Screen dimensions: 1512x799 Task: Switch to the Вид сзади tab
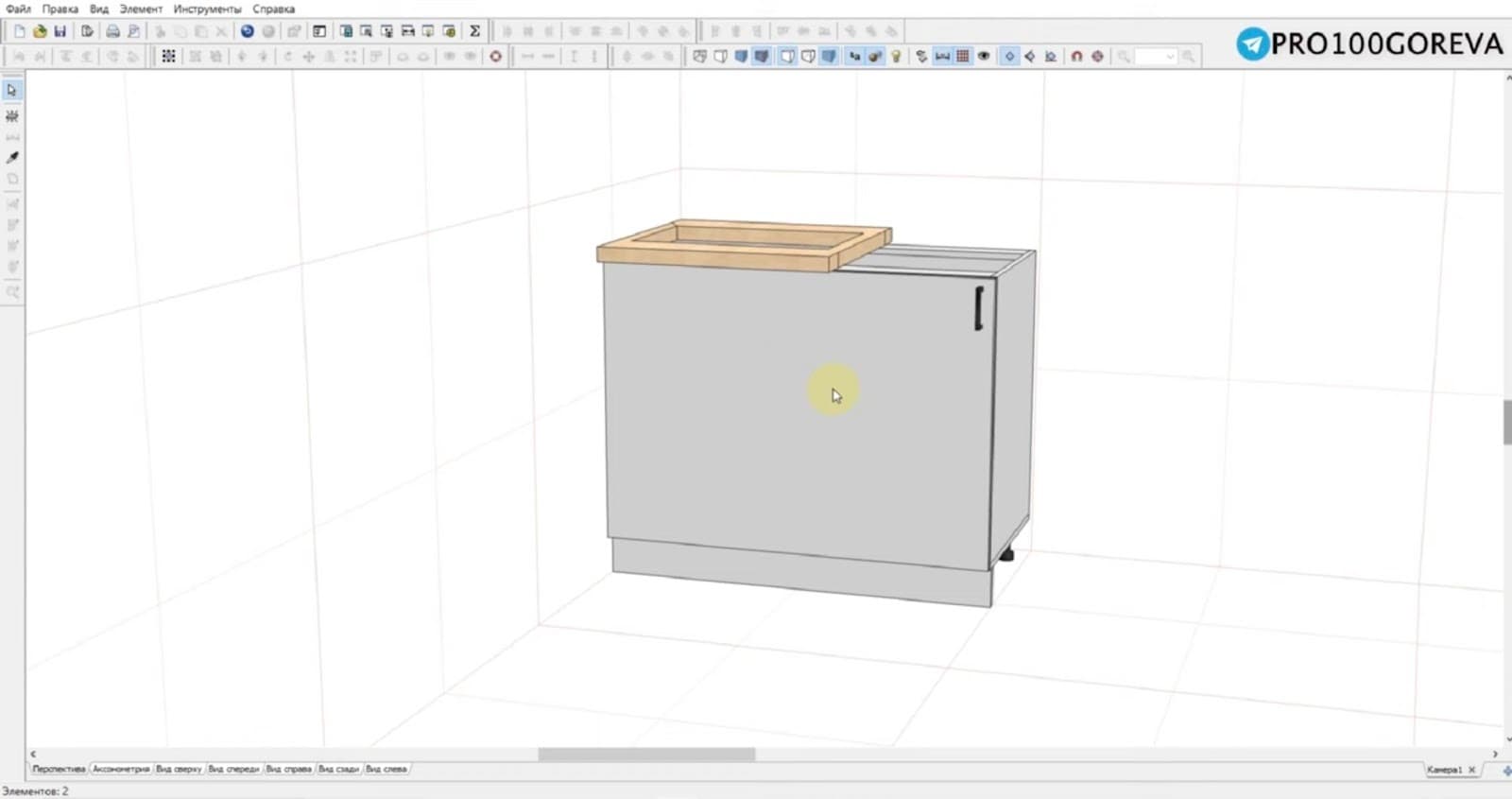338,769
